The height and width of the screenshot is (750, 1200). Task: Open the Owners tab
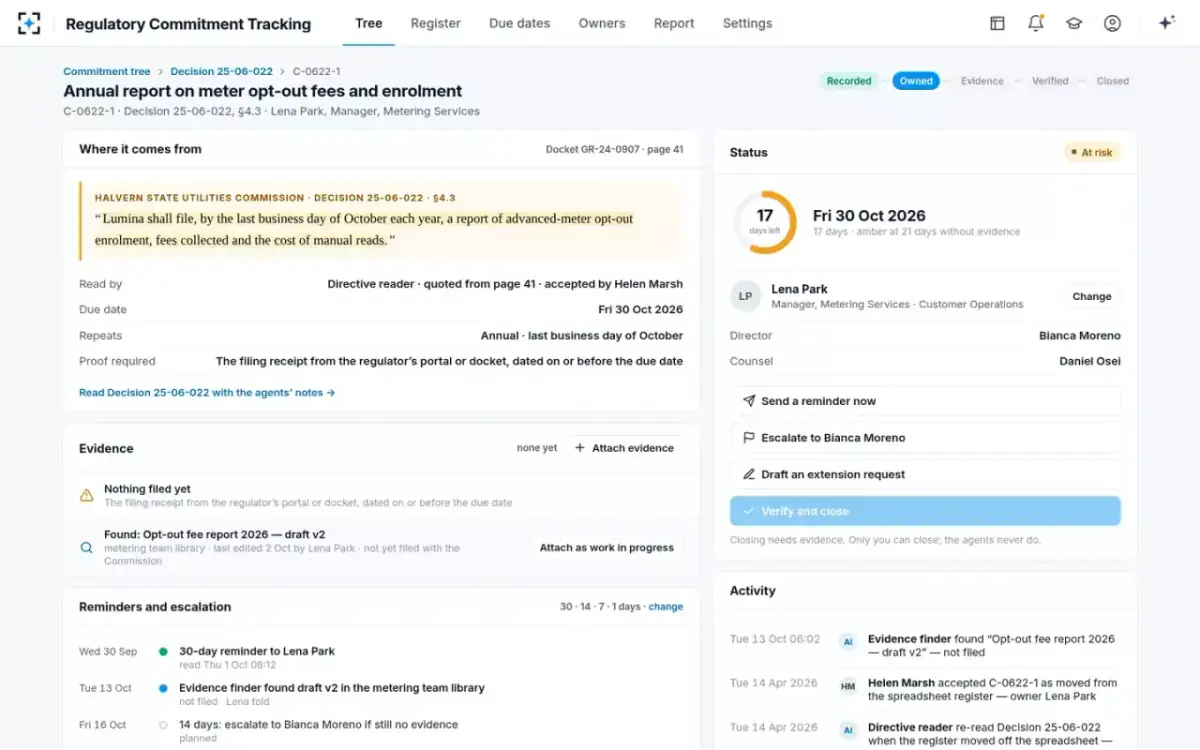point(602,23)
